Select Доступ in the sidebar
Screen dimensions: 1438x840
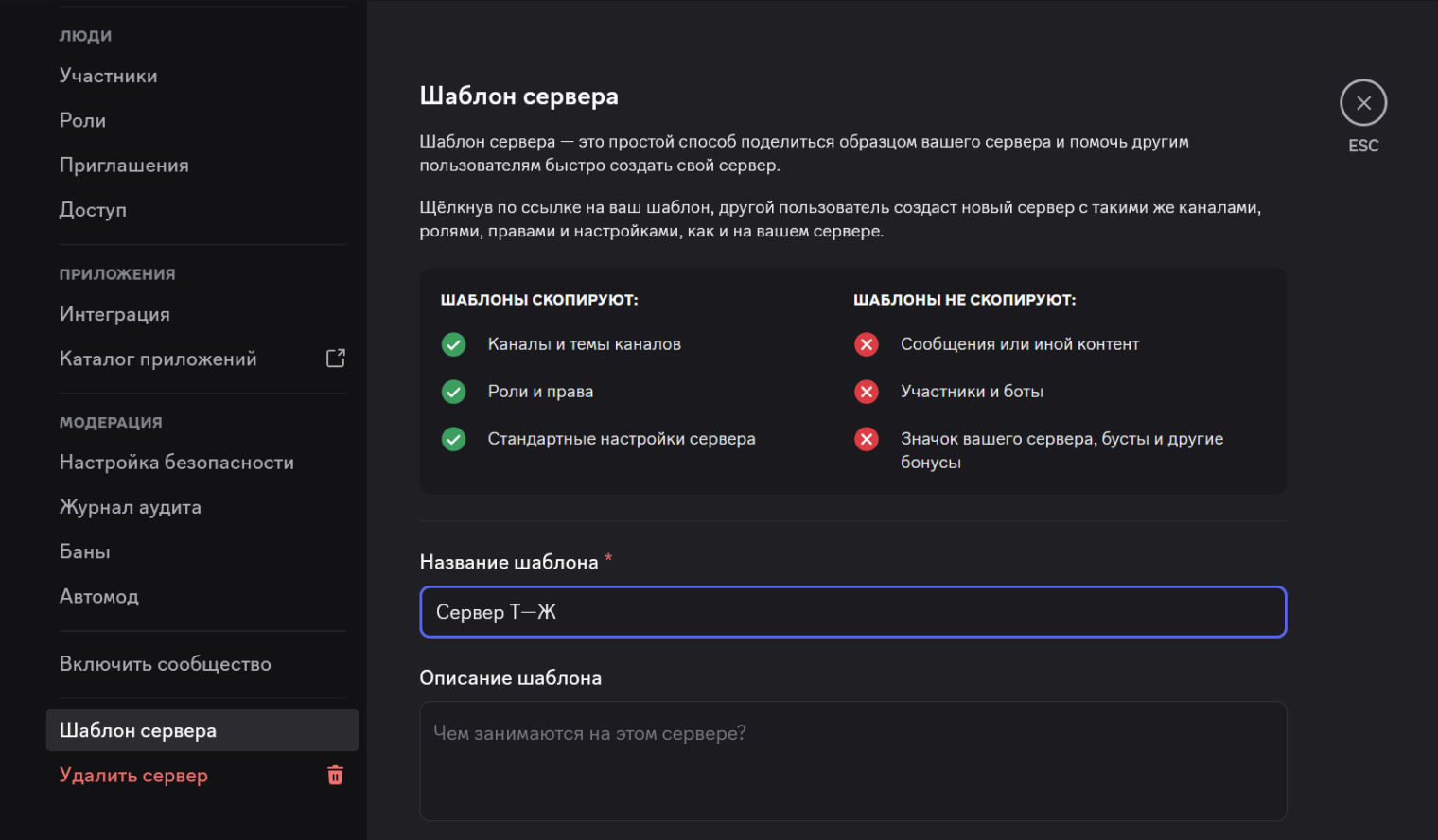93,210
